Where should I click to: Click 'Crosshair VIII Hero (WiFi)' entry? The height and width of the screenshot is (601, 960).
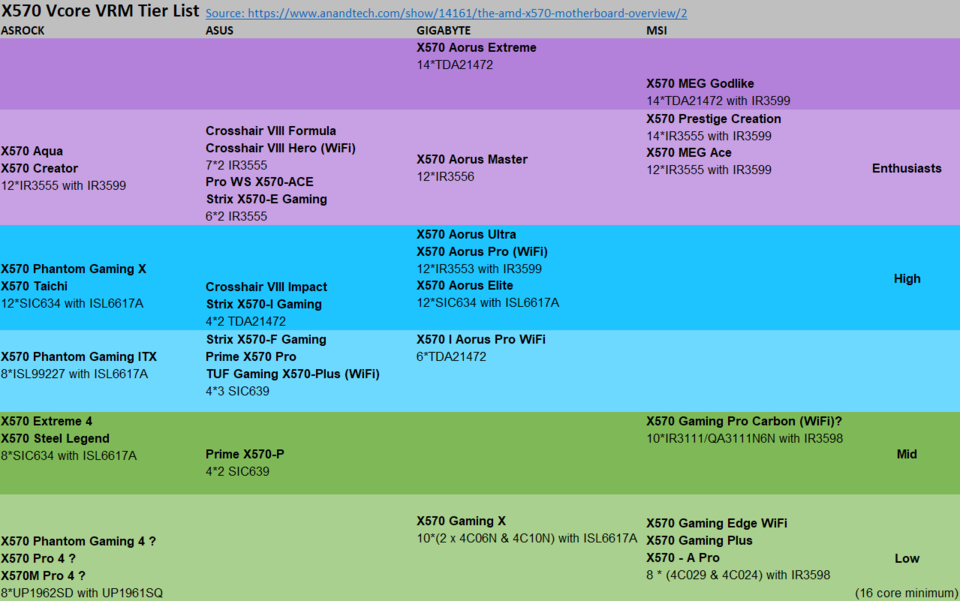pos(280,148)
